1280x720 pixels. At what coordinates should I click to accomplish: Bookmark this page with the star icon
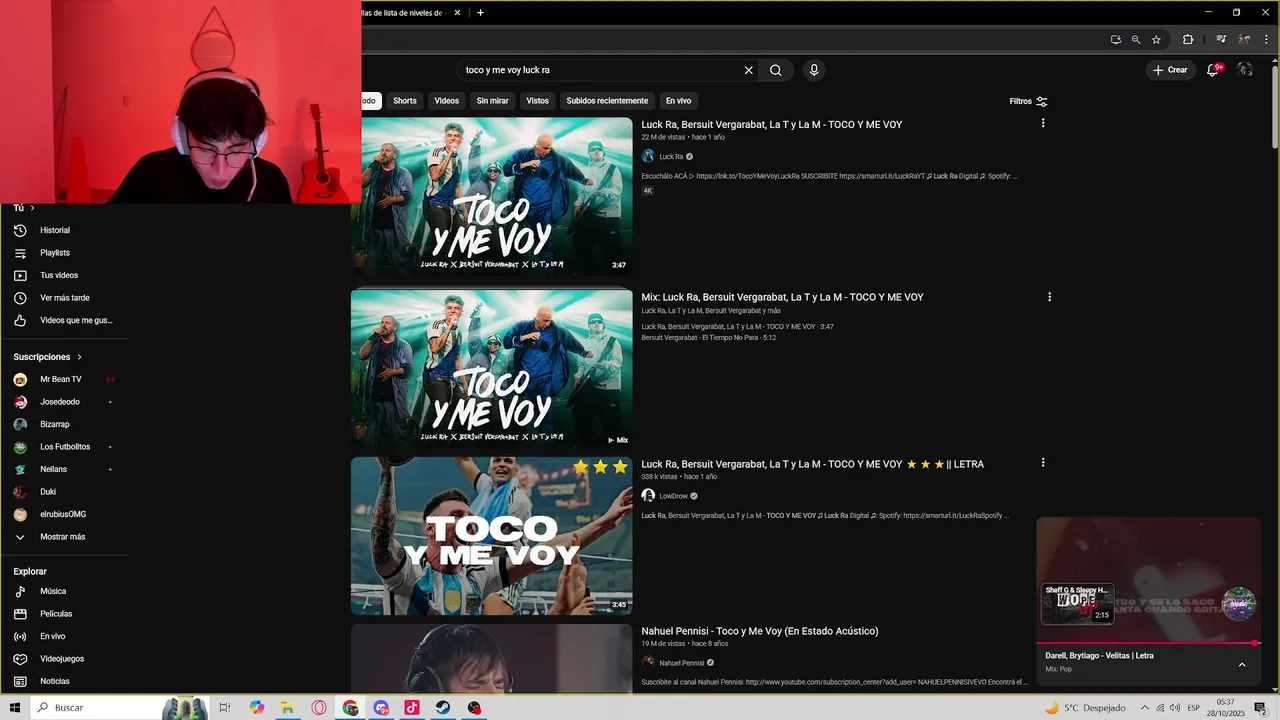(1156, 40)
